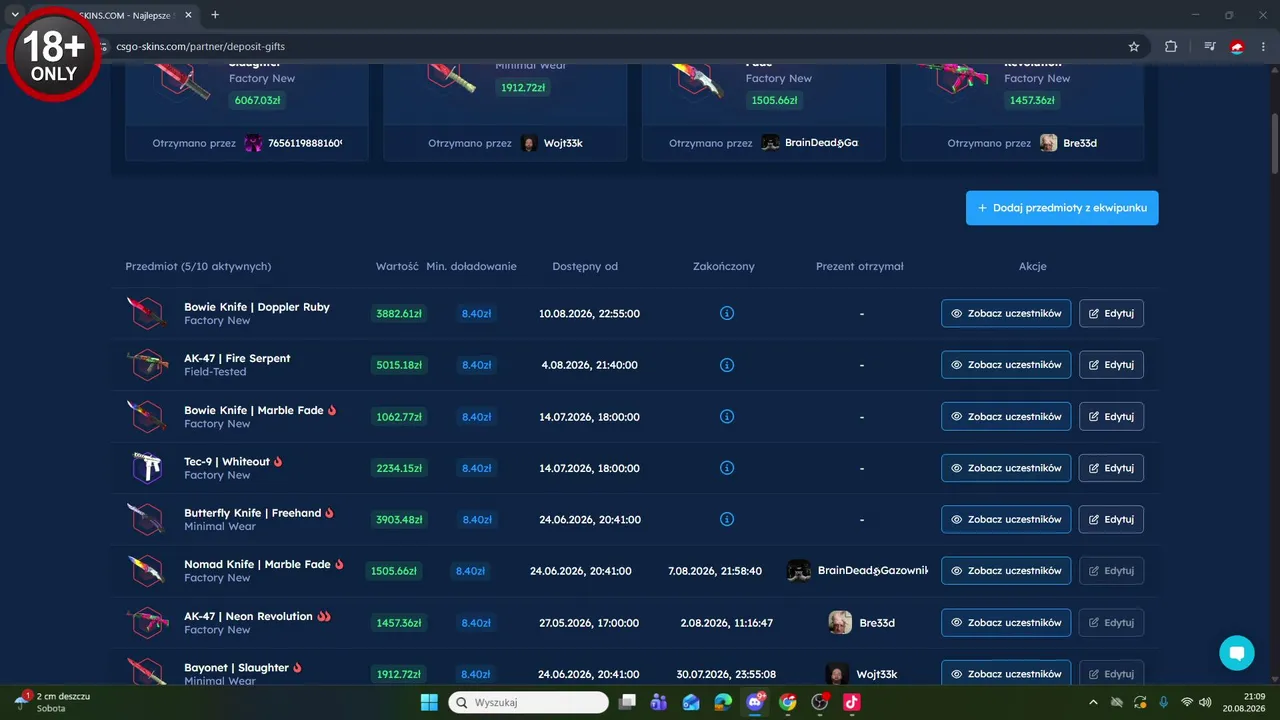Click the info icon in the Bowie Knife Doppler Ruby row
Image resolution: width=1280 pixels, height=720 pixels.
727,313
